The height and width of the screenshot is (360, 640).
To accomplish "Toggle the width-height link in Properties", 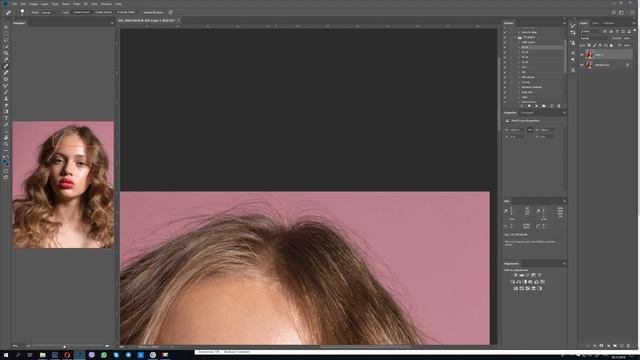I will (x=530, y=130).
